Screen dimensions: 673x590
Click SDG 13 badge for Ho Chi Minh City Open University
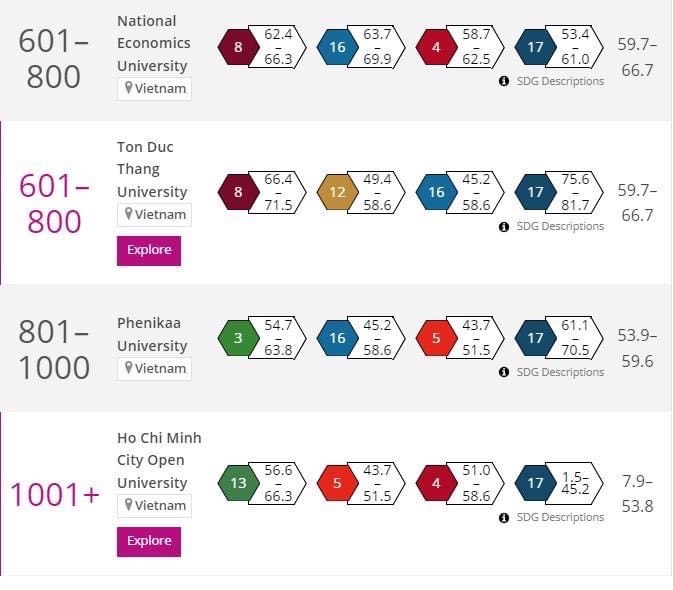238,484
